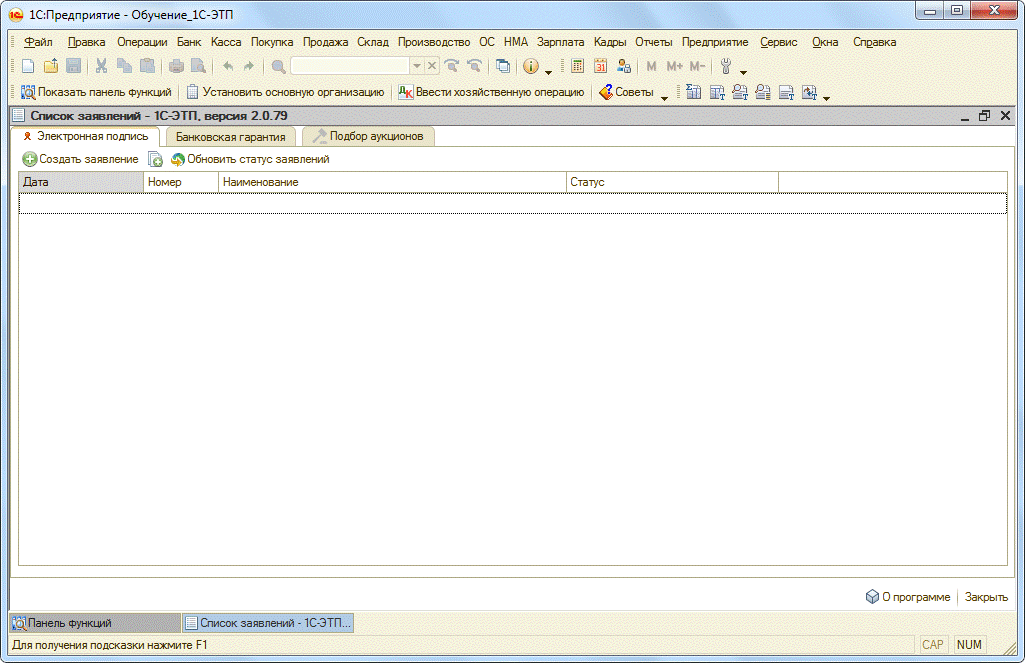This screenshot has height=663, width=1025.
Task: Open the calculator icon in toolbar
Action: point(577,66)
